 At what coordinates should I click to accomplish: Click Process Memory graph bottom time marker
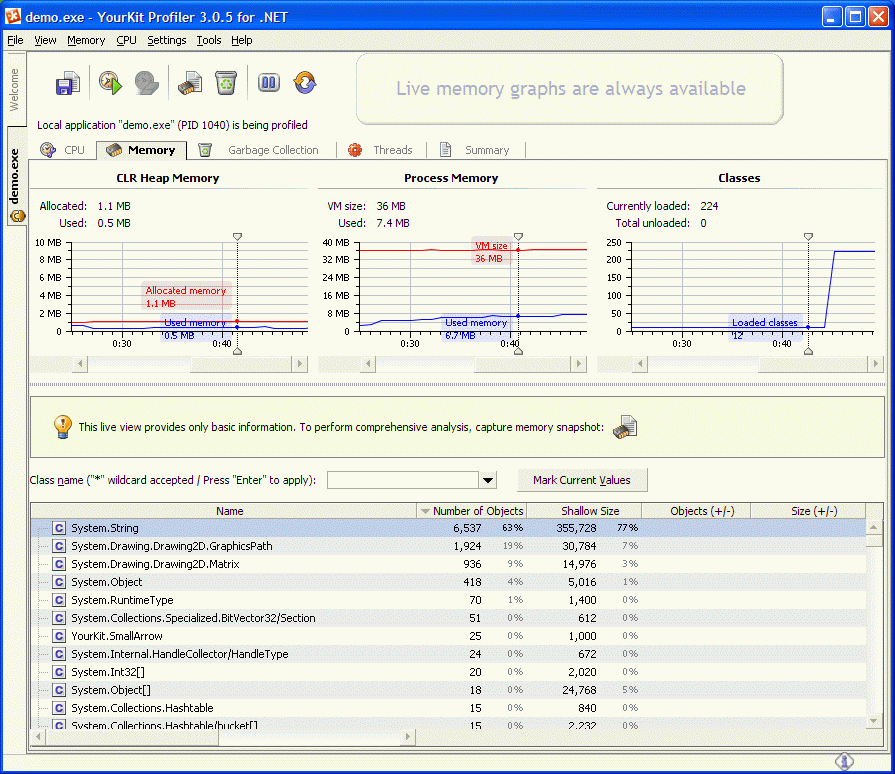[x=518, y=351]
